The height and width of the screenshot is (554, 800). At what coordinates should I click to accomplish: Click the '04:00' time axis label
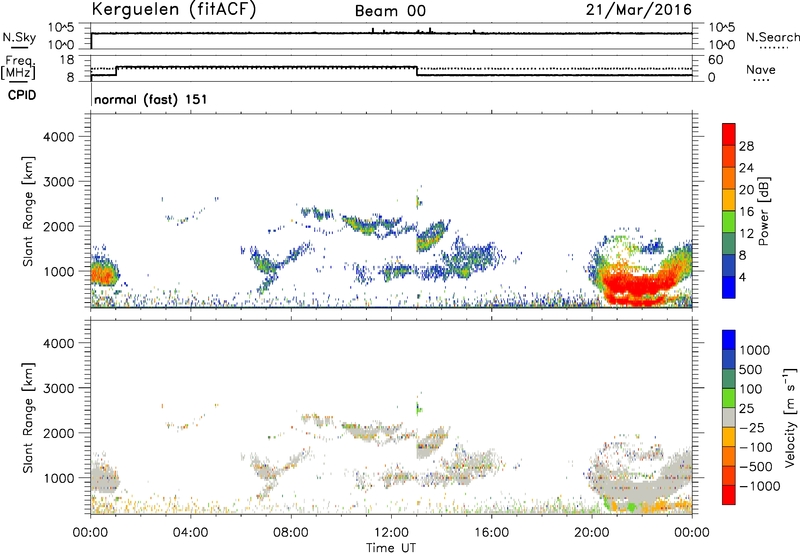[191, 533]
